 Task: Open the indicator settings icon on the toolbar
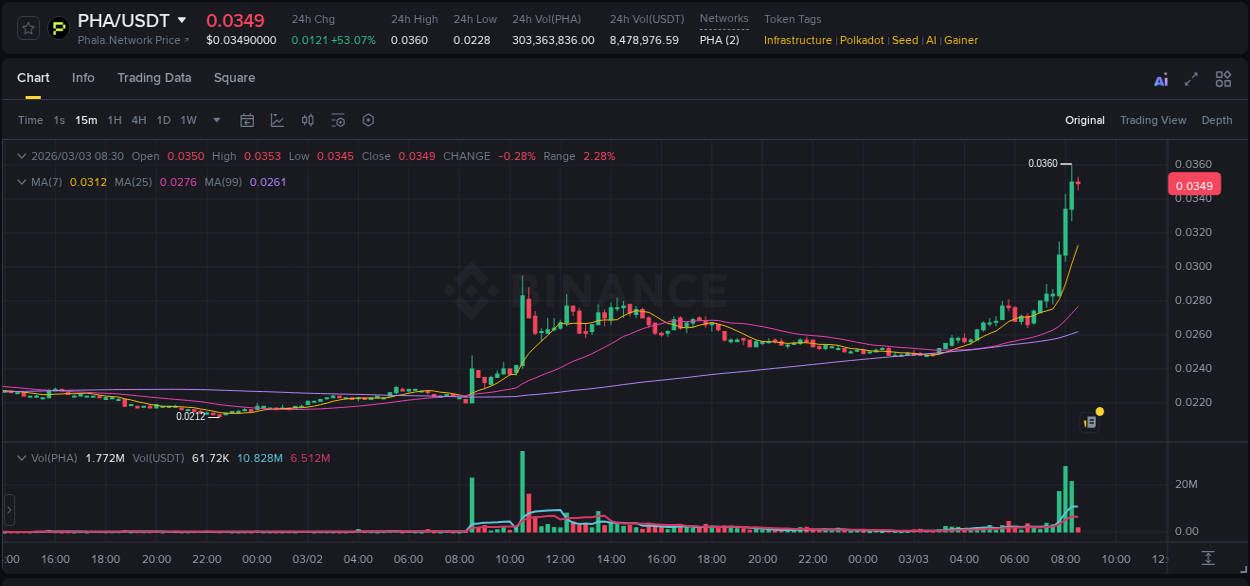click(x=338, y=120)
